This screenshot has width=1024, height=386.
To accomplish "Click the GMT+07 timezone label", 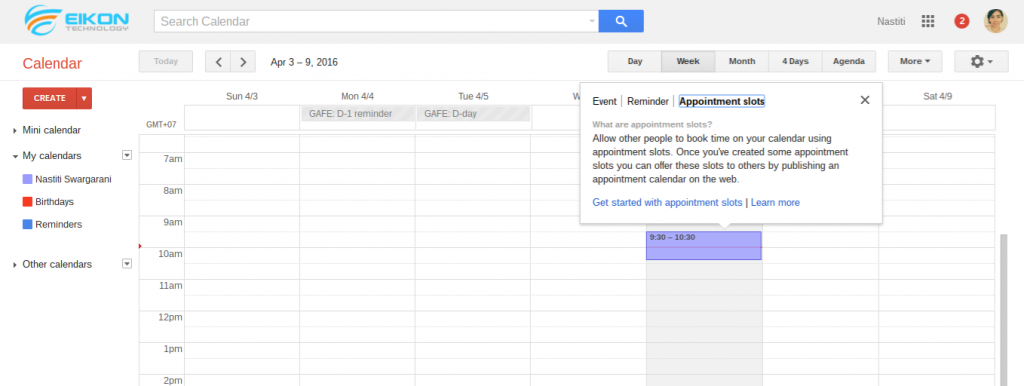I will coord(161,124).
